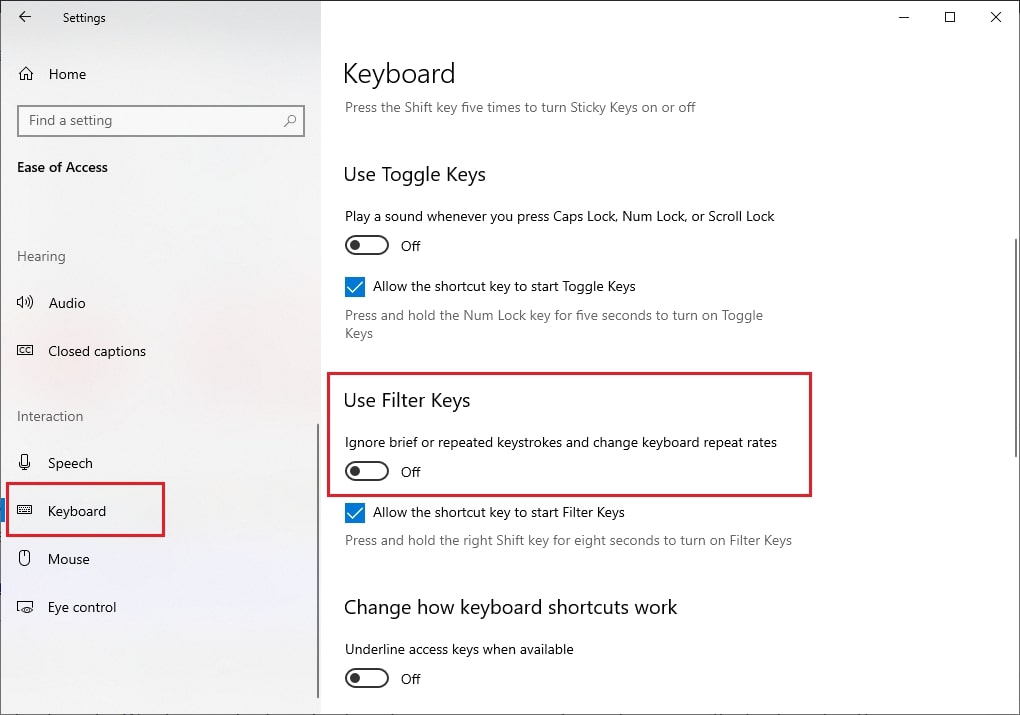The image size is (1020, 715).
Task: Click the magnifier icon in the search box
Action: [290, 120]
